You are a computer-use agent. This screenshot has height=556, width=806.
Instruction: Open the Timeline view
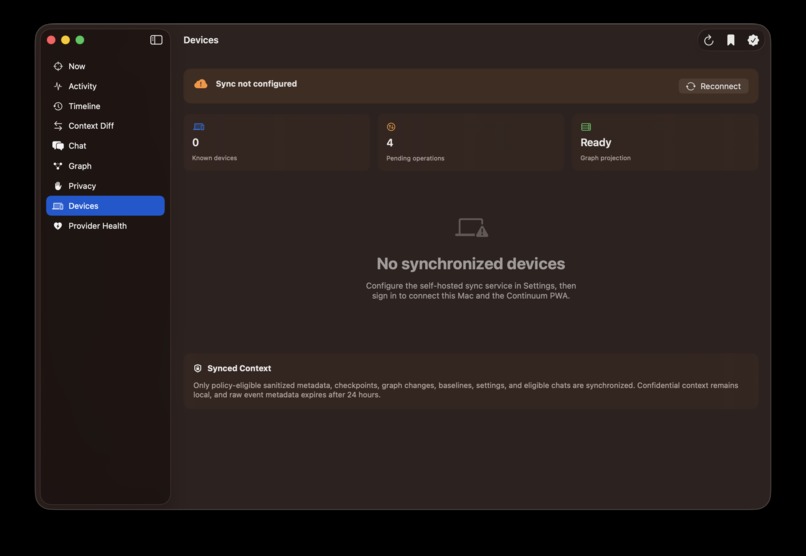pyautogui.click(x=105, y=106)
